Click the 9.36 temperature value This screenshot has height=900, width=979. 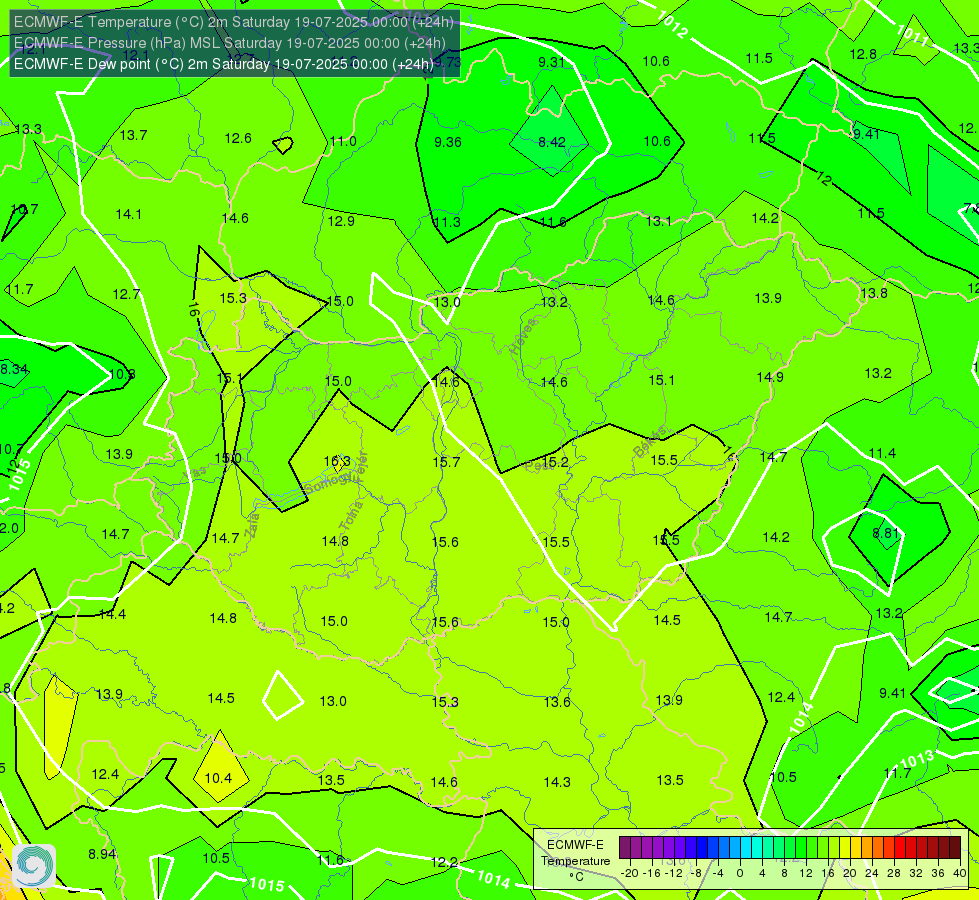pyautogui.click(x=448, y=142)
